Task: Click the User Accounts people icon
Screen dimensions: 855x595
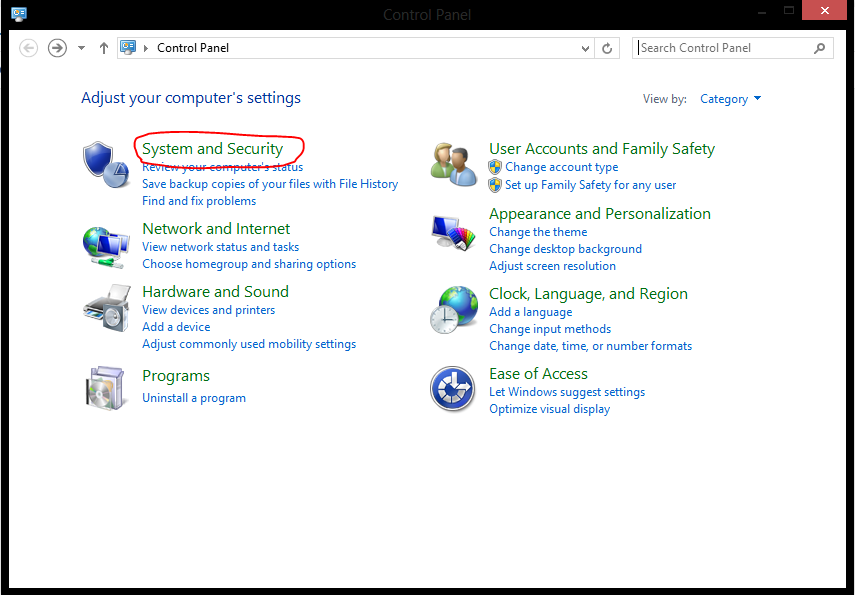Action: (x=454, y=165)
